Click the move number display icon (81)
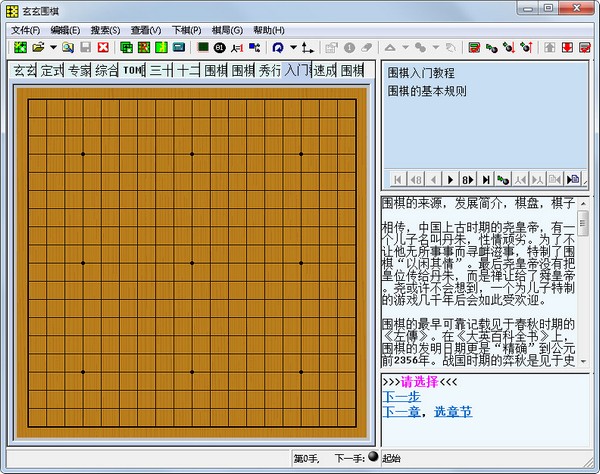This screenshot has height=474, width=600. tap(220, 47)
